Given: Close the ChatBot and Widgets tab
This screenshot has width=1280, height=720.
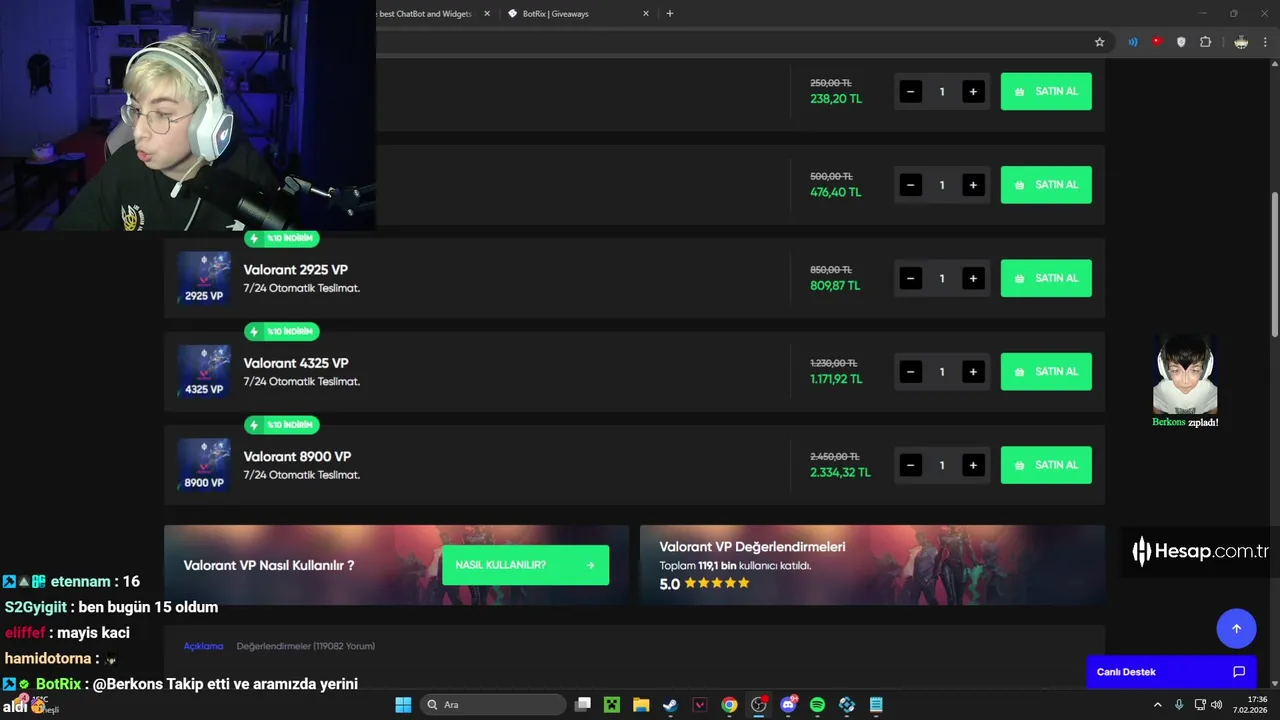Looking at the screenshot, I should click(x=487, y=14).
